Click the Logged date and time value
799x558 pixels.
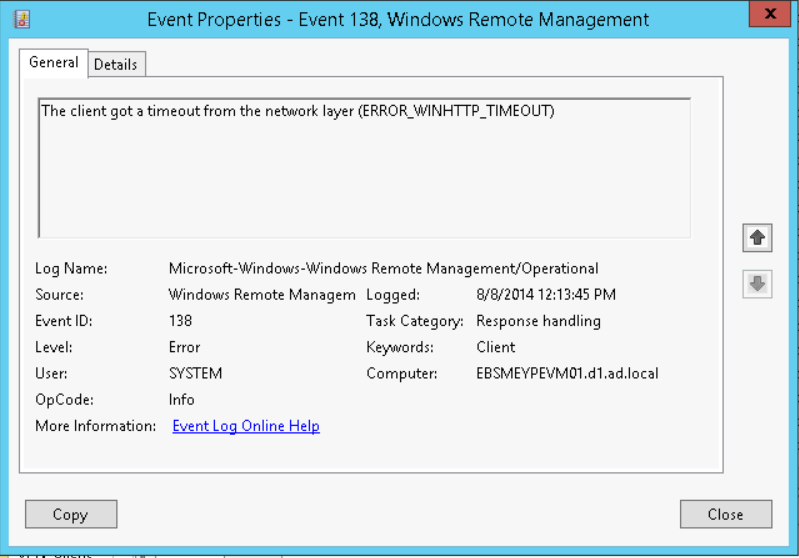(546, 295)
